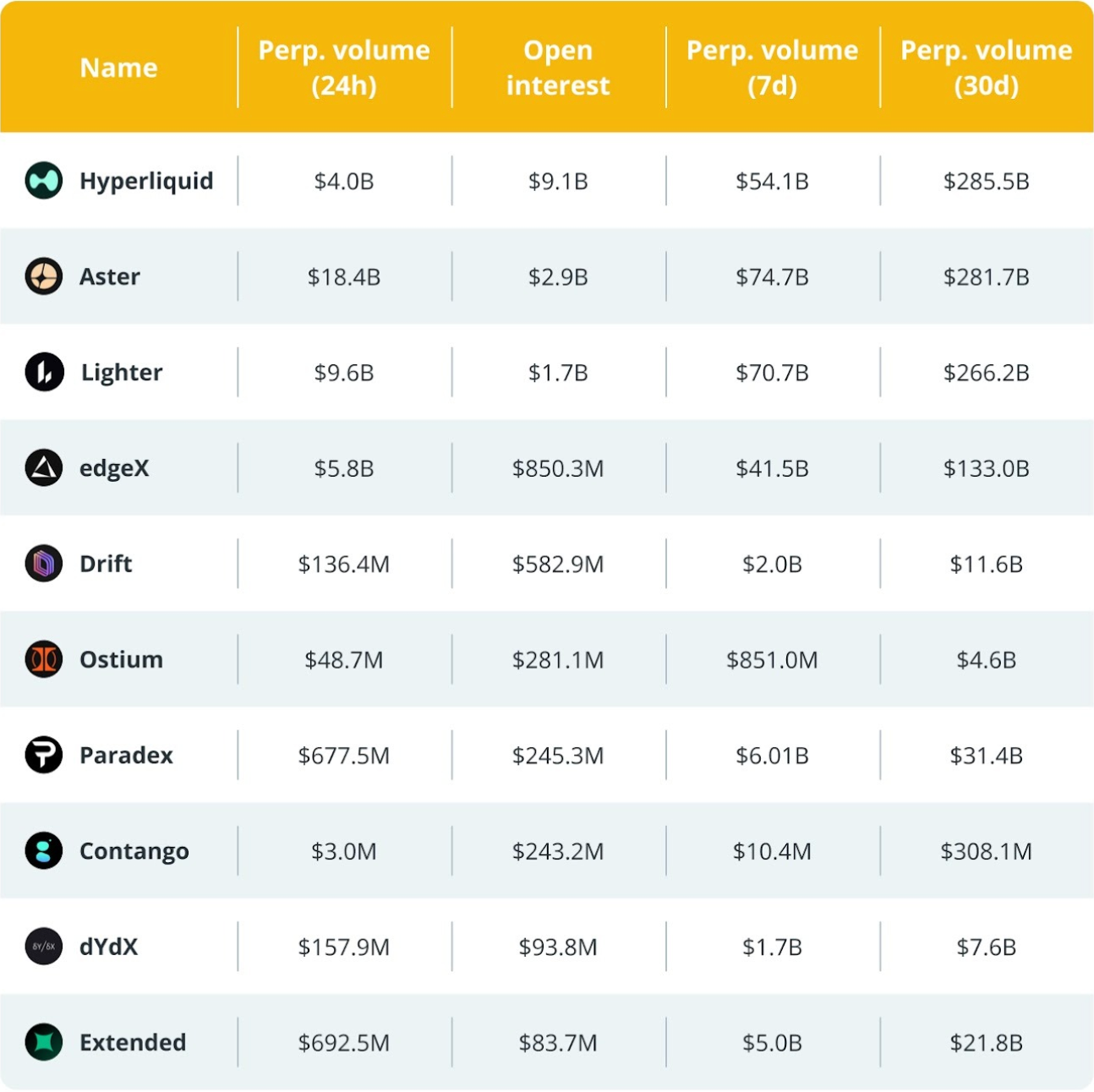Click the edgeX triangle logo icon
Image resolution: width=1094 pixels, height=1092 pixels.
[44, 468]
